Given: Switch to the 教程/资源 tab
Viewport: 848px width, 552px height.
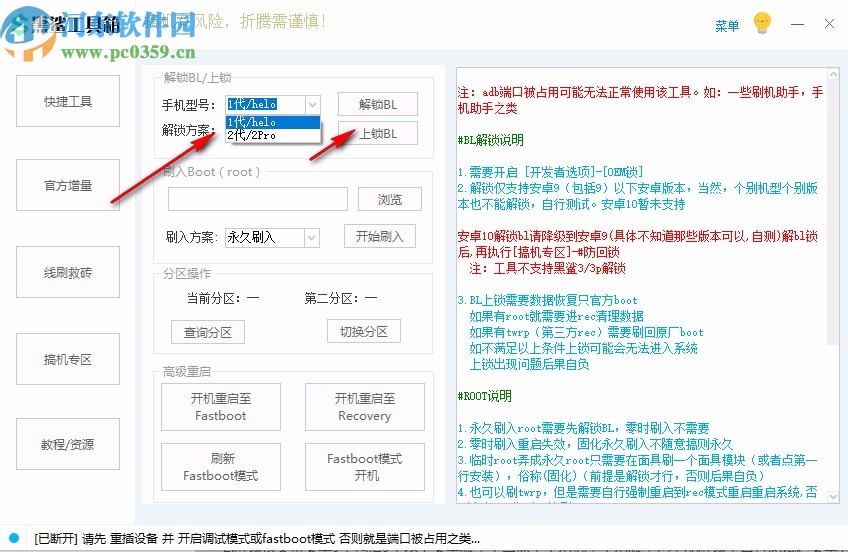Looking at the screenshot, I should tap(68, 444).
